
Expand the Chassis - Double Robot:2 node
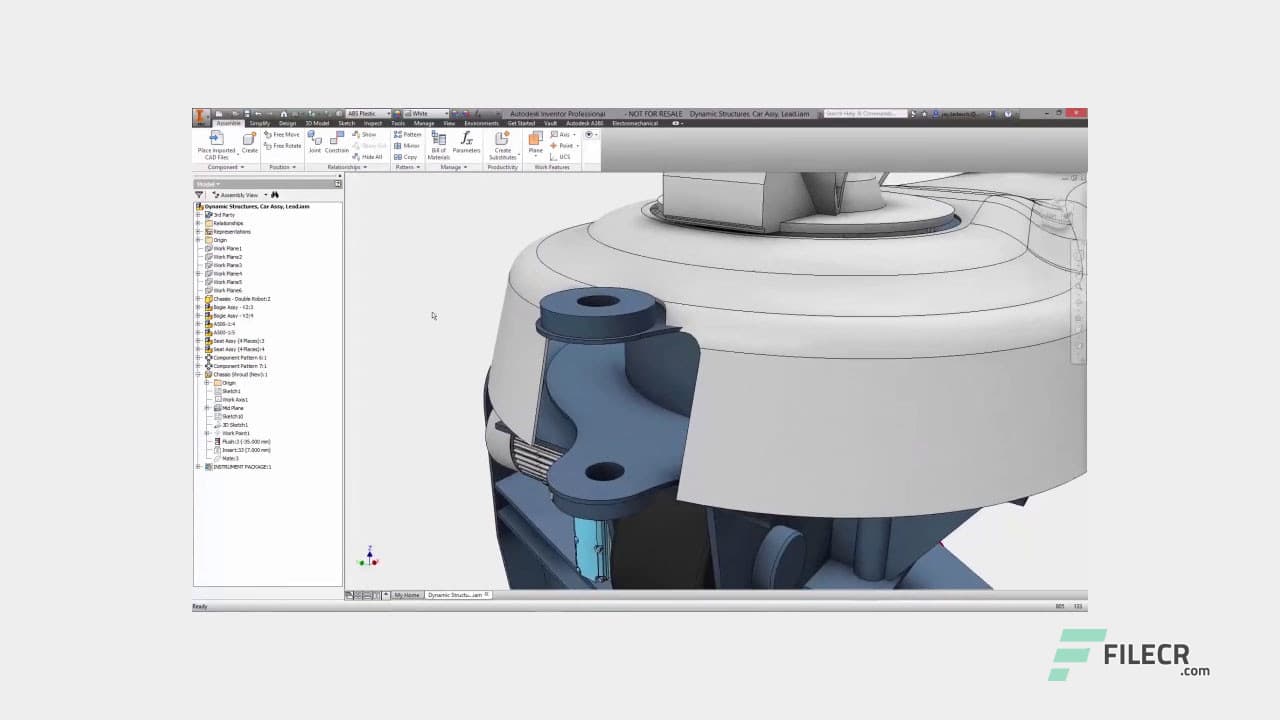click(x=199, y=298)
